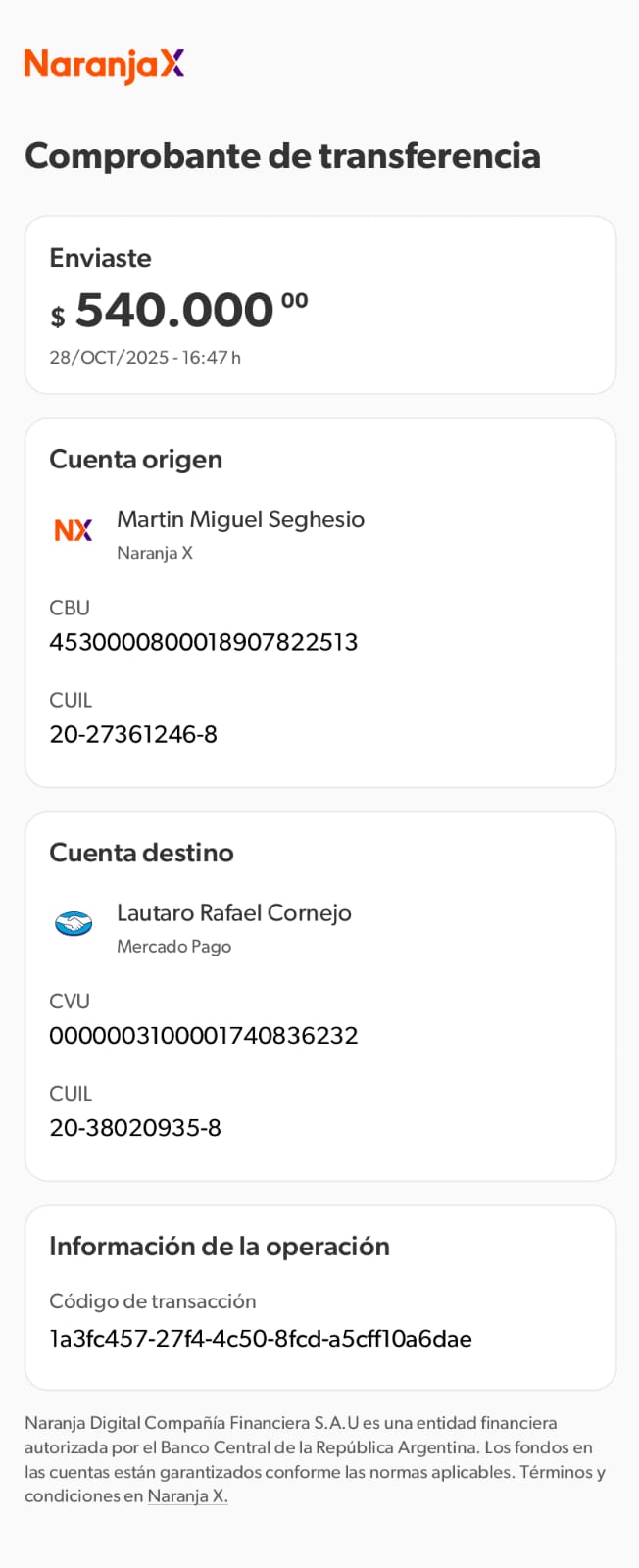Tap the Mercado Pago handshake icon
Image resolution: width=639 pixels, height=1568 pixels.
(x=74, y=923)
